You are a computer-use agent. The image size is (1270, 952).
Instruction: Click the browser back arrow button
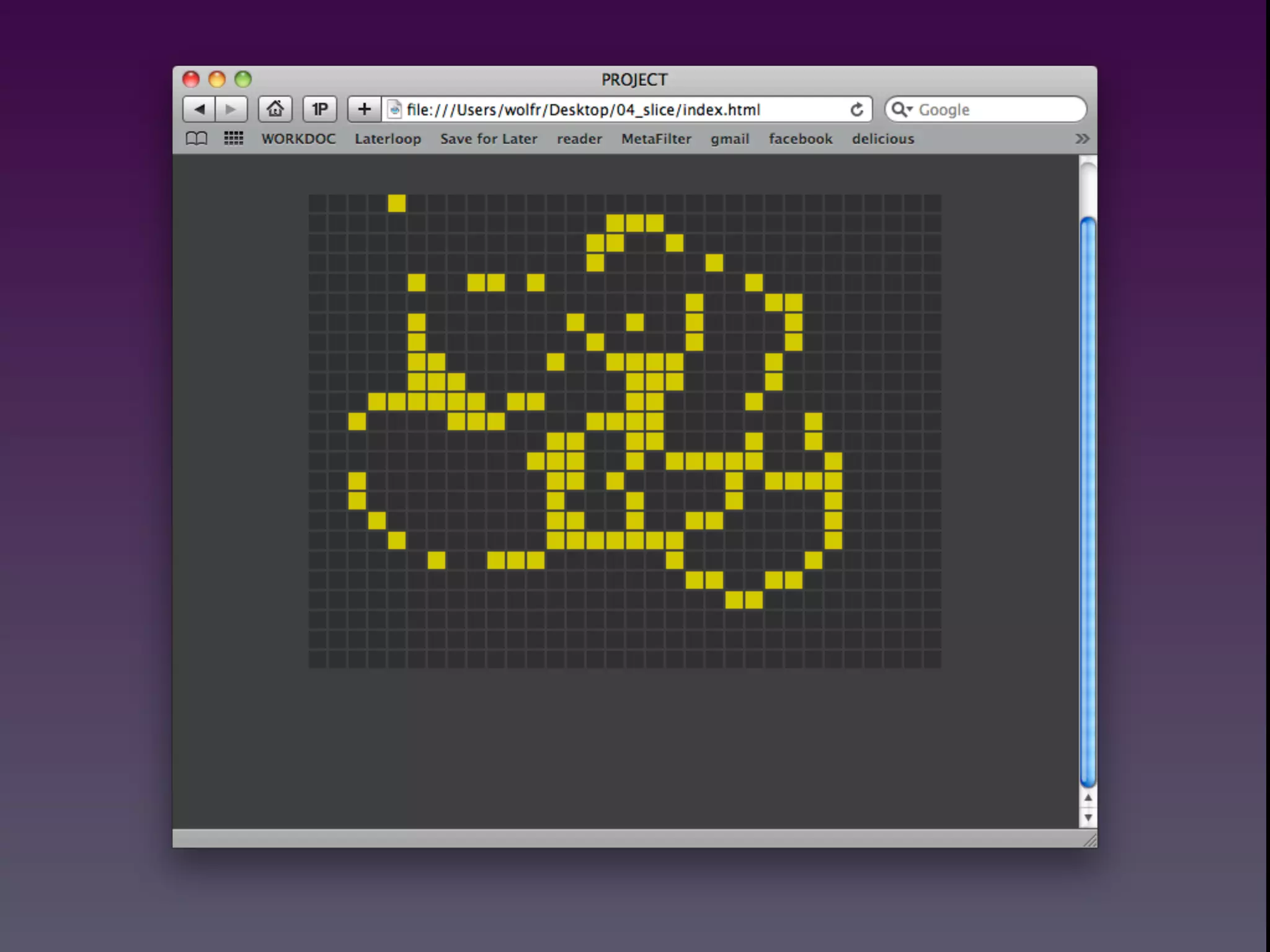pyautogui.click(x=198, y=110)
